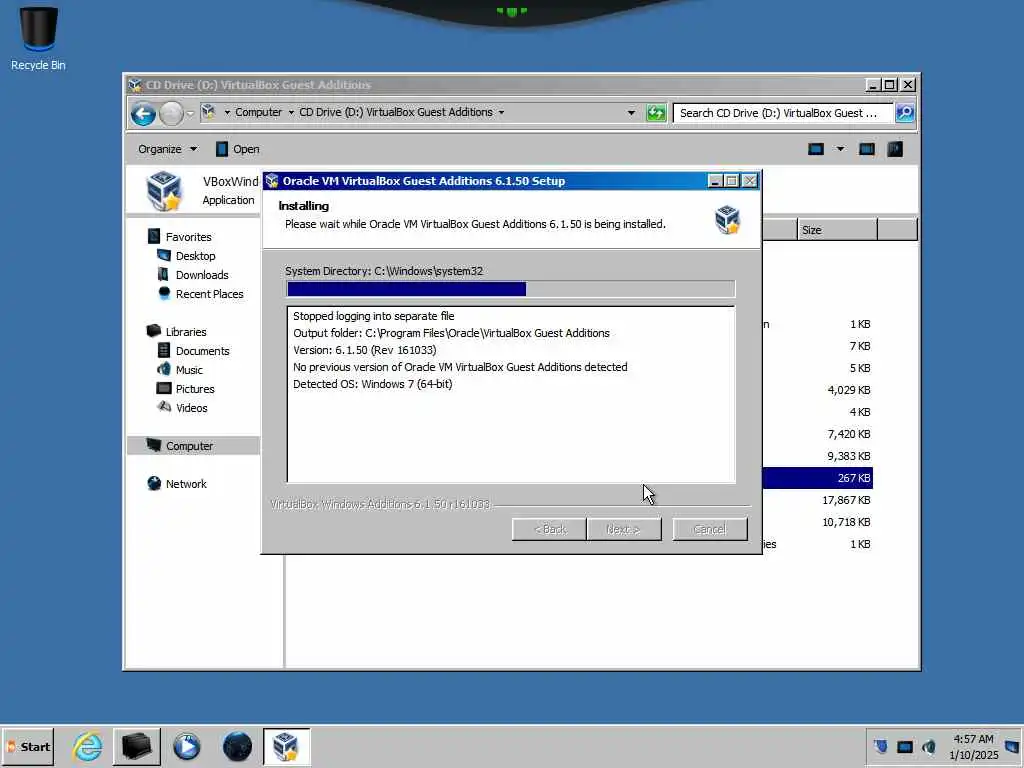
Task: Open the Start menu
Action: click(28, 747)
